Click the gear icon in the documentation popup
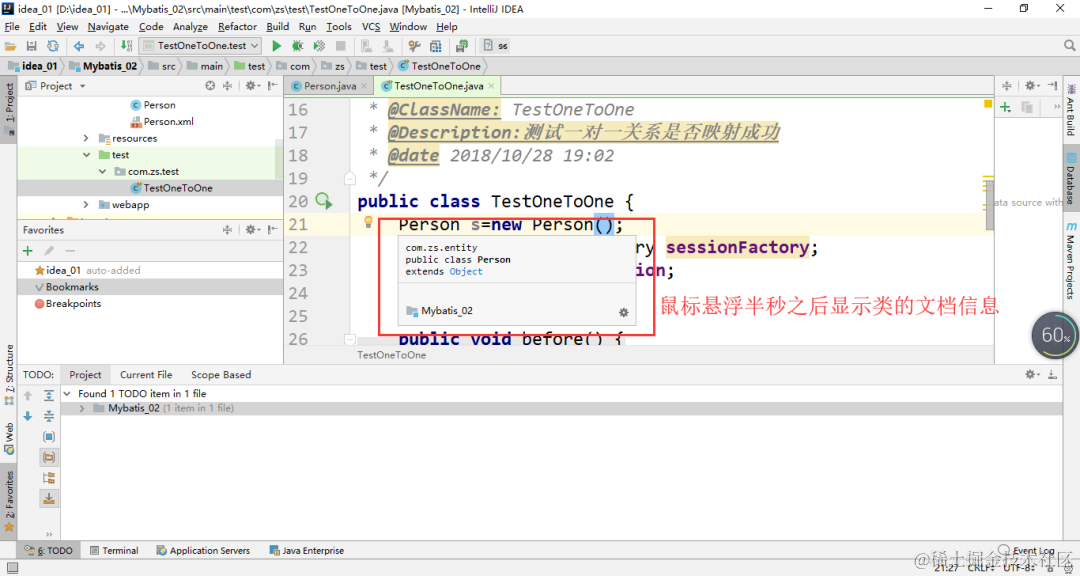Image resolution: width=1080 pixels, height=576 pixels. tap(623, 312)
